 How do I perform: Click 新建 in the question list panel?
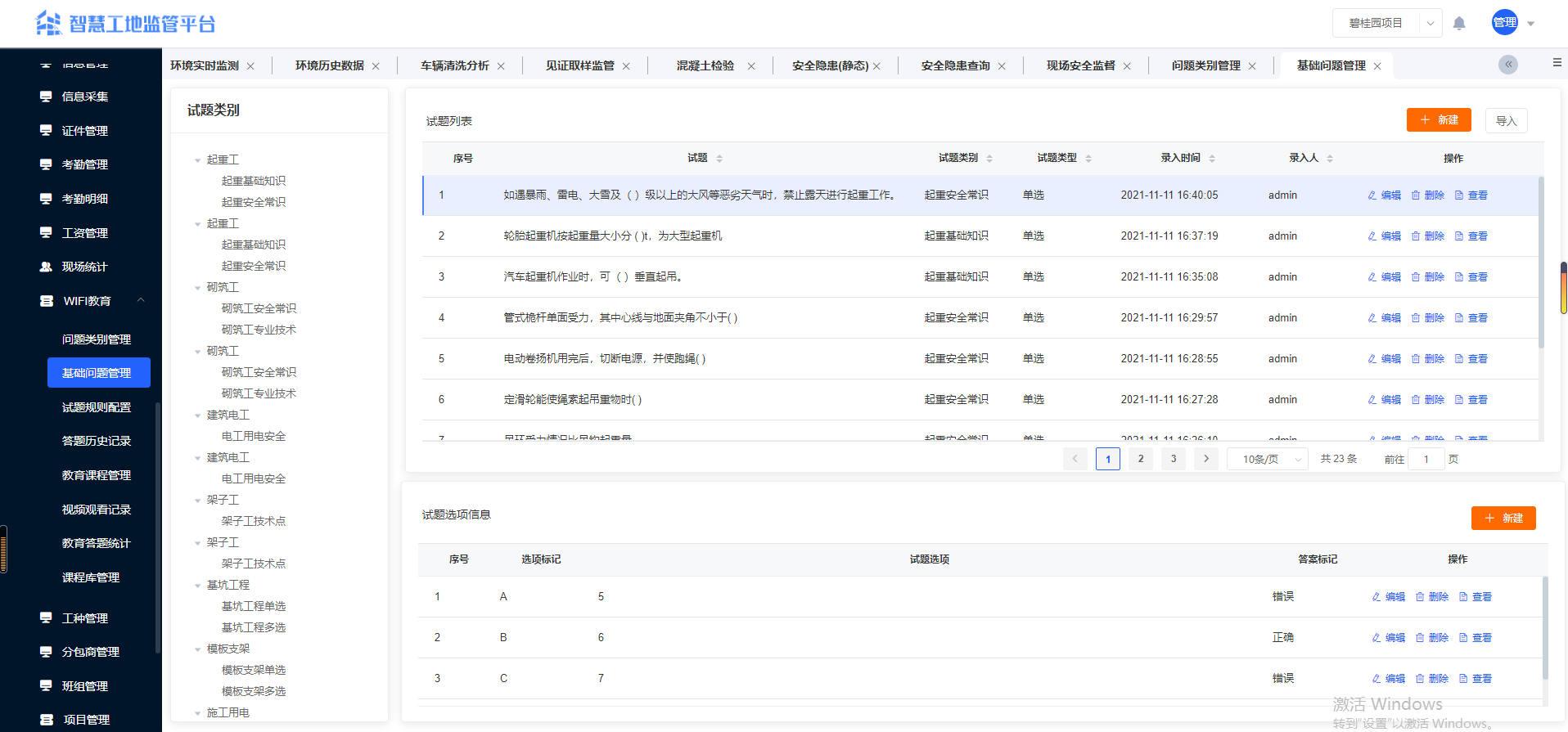[x=1438, y=120]
